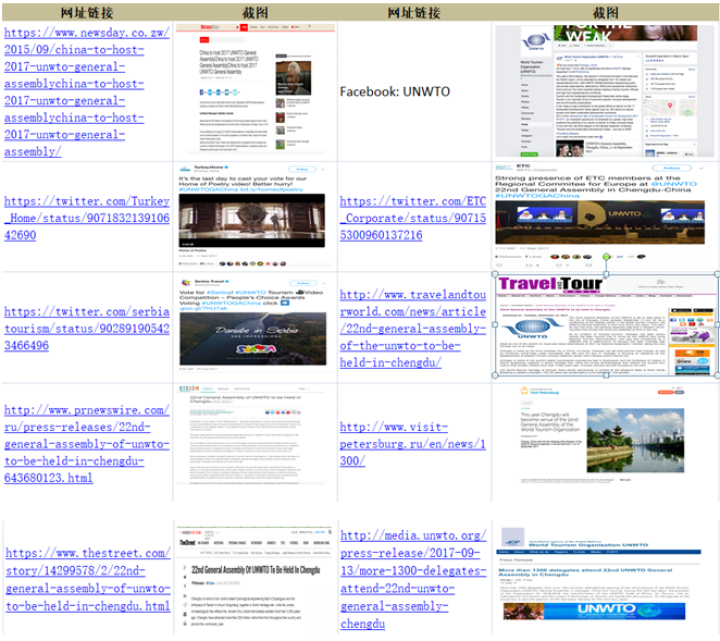Viewport: 720px width, 641px height.
Task: Click the green rotation handle above Travel&Tour image
Action: pos(606,257)
